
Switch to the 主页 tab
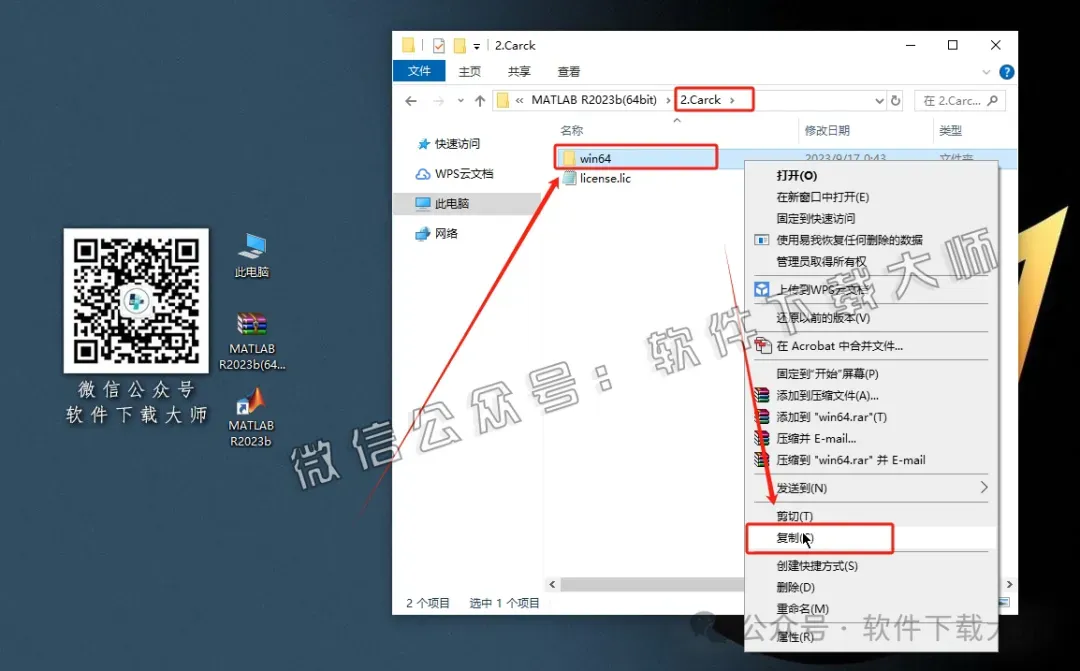pos(470,72)
